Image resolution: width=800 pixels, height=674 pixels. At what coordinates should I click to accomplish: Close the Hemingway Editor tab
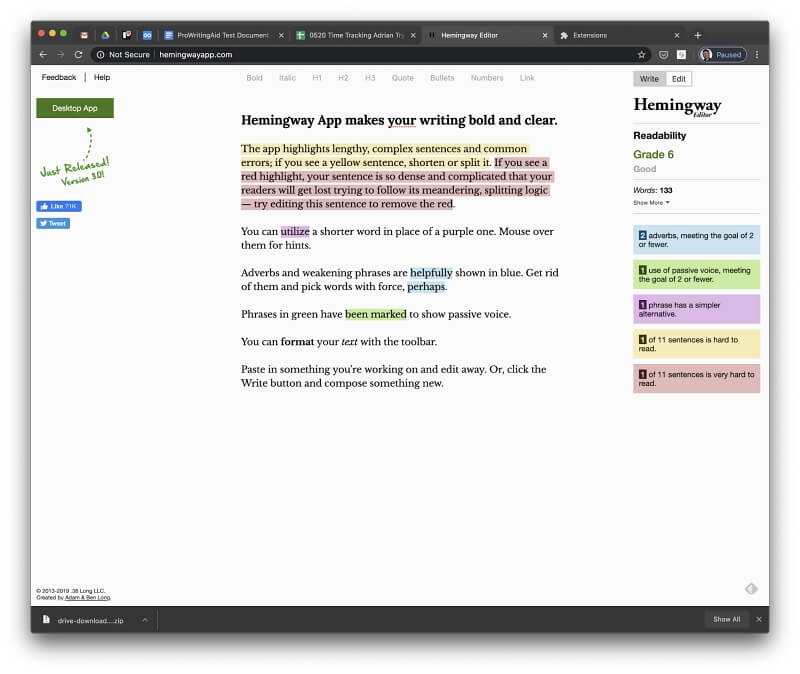tap(545, 35)
